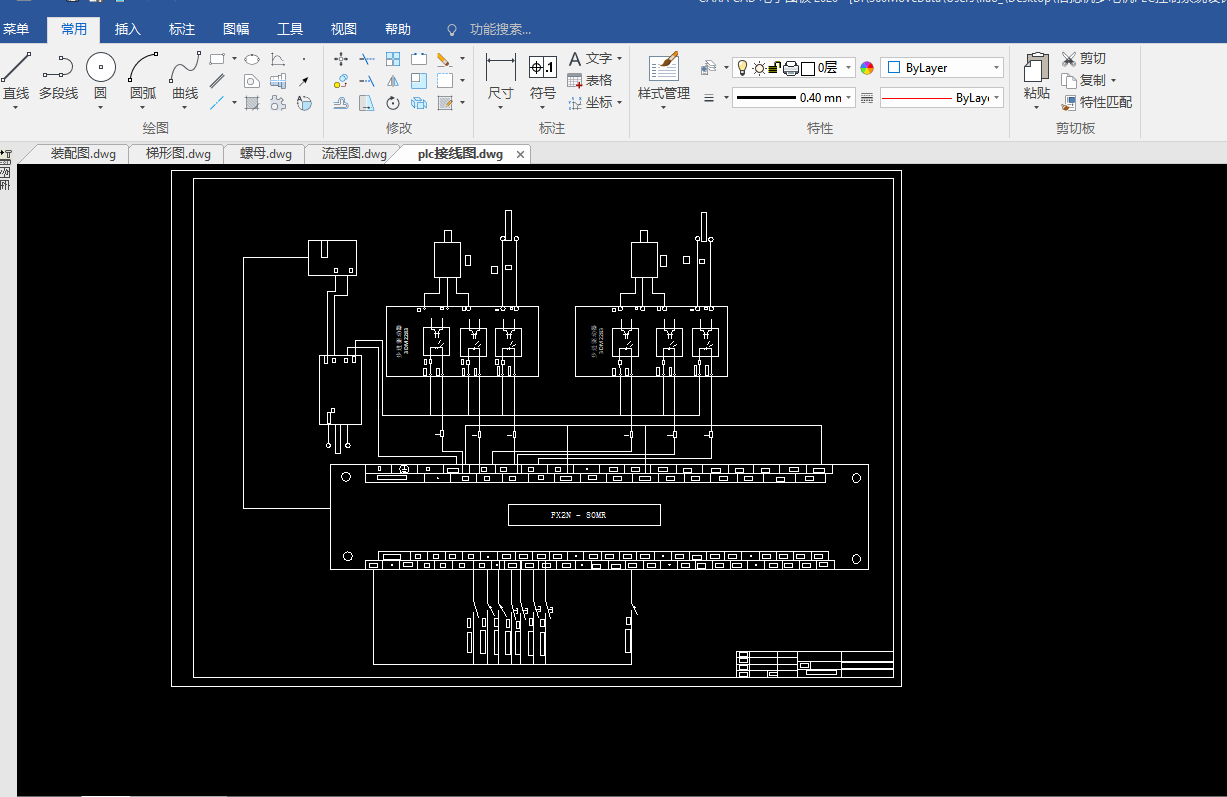The height and width of the screenshot is (797, 1227).
Task: Toggle the layer print icon
Action: tap(790, 68)
